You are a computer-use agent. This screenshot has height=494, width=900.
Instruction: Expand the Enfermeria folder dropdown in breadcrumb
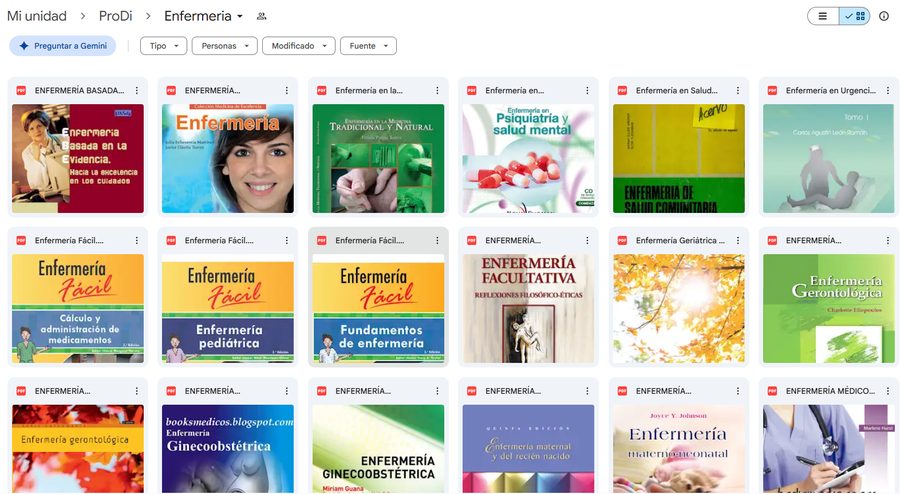pos(240,16)
